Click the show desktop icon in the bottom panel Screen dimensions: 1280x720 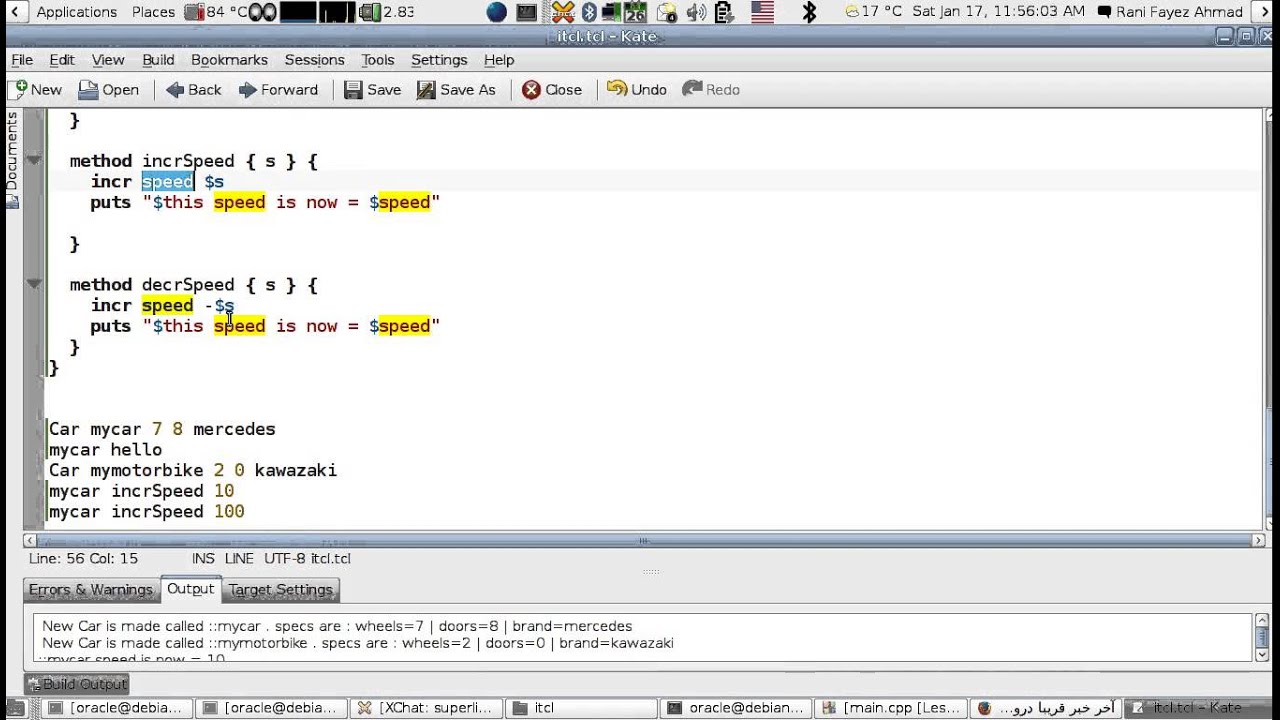click(x=14, y=708)
